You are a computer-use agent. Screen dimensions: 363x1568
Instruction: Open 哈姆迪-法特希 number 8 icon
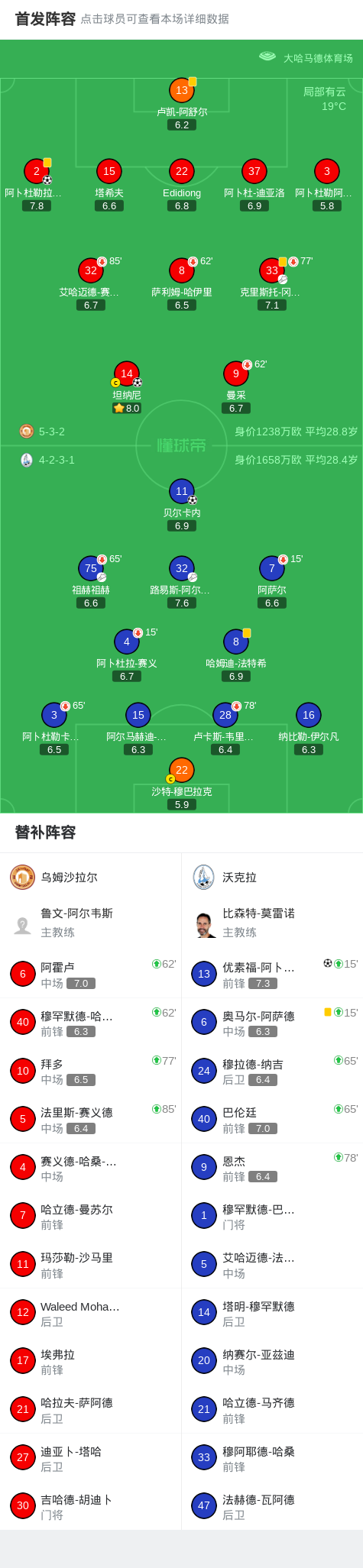pos(235,642)
